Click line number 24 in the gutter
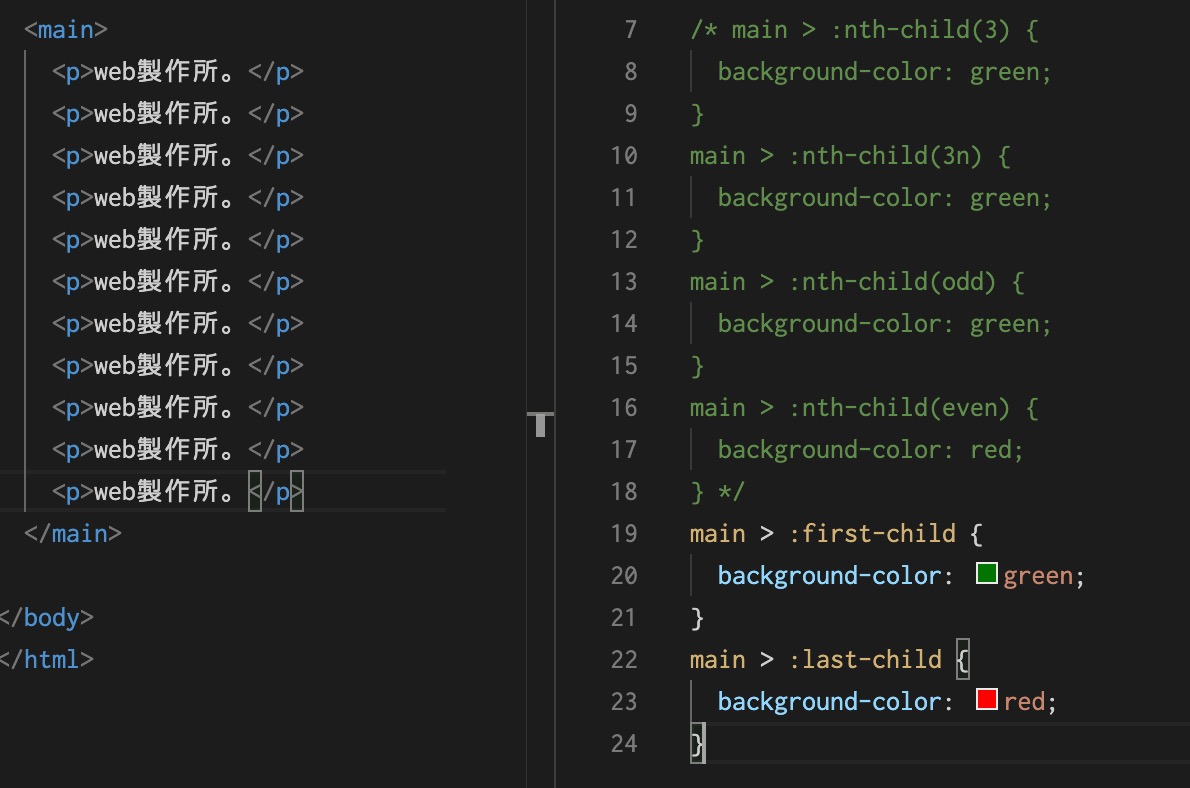This screenshot has width=1190, height=788. 623,744
